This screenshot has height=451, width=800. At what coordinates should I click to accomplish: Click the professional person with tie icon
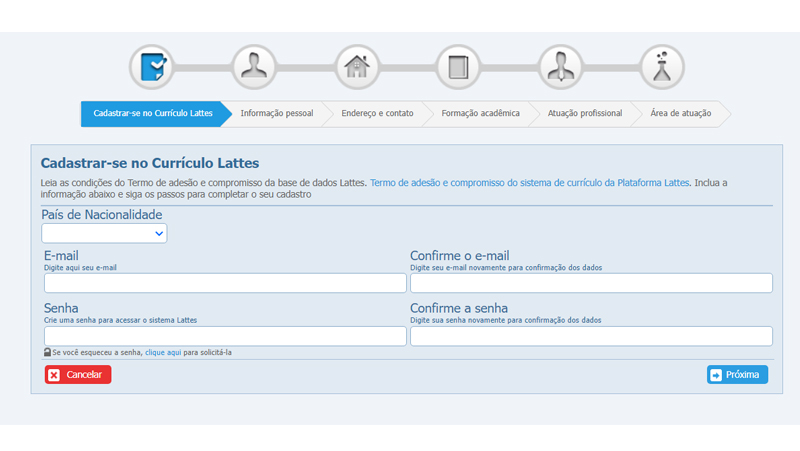point(560,67)
